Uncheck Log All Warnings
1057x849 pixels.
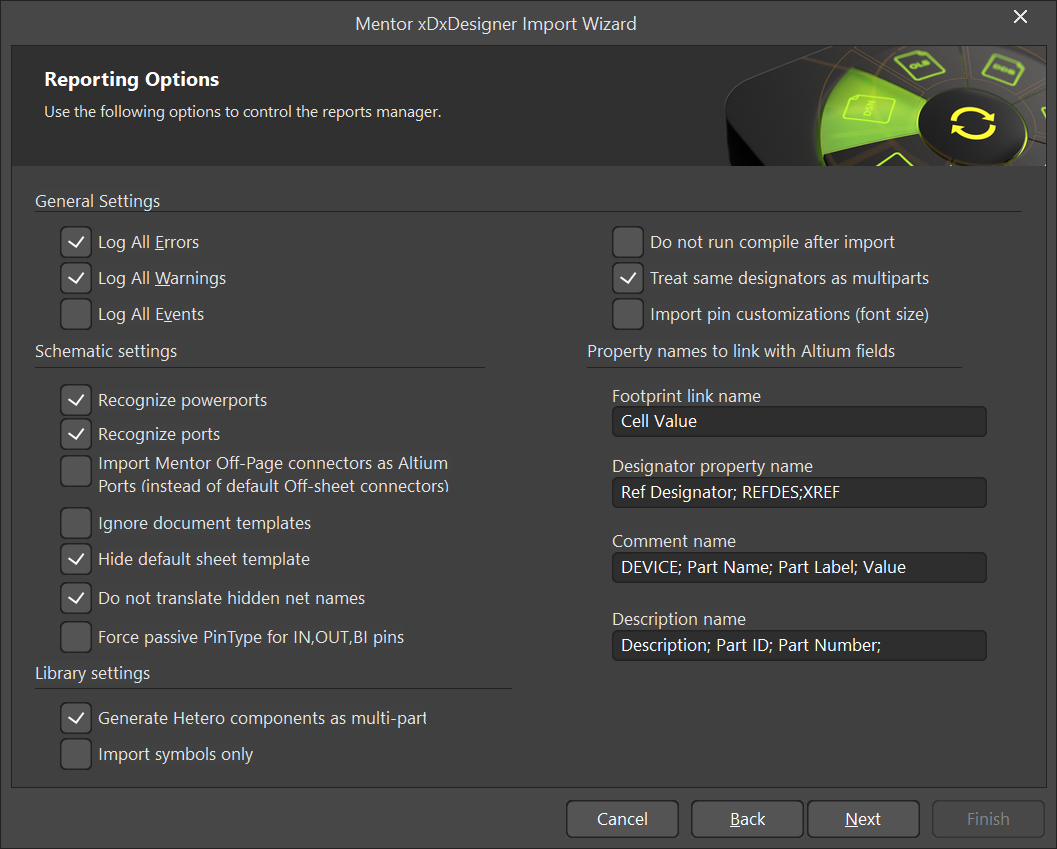click(76, 278)
